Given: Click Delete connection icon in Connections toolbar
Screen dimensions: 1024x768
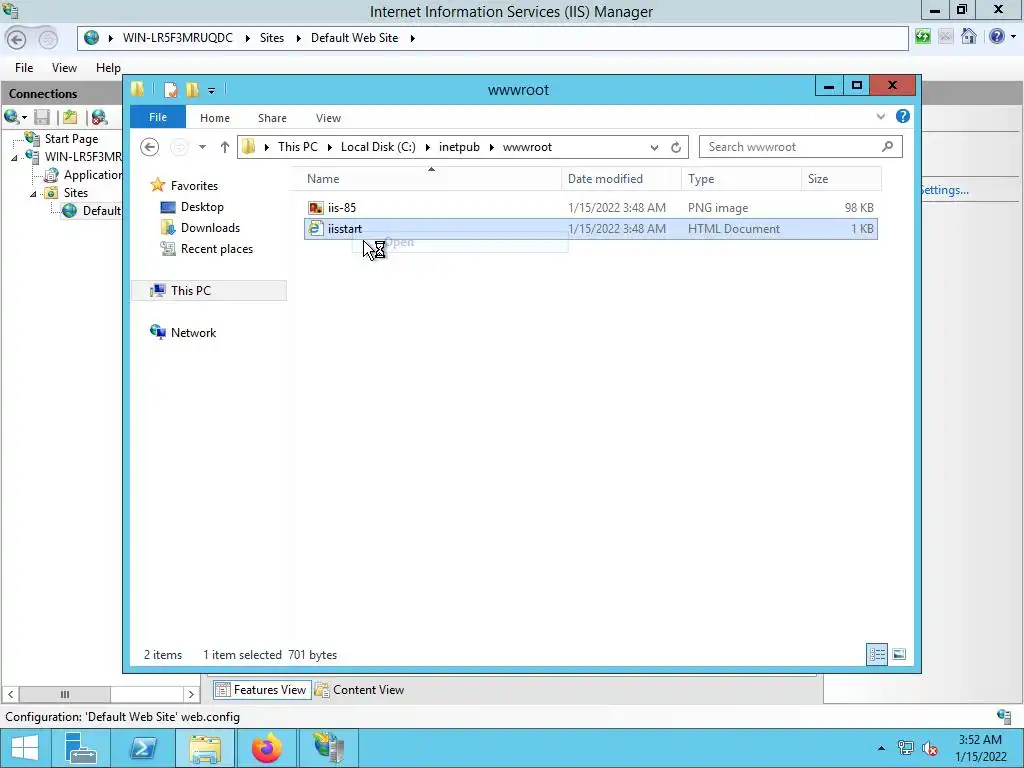Looking at the screenshot, I should [x=99, y=117].
